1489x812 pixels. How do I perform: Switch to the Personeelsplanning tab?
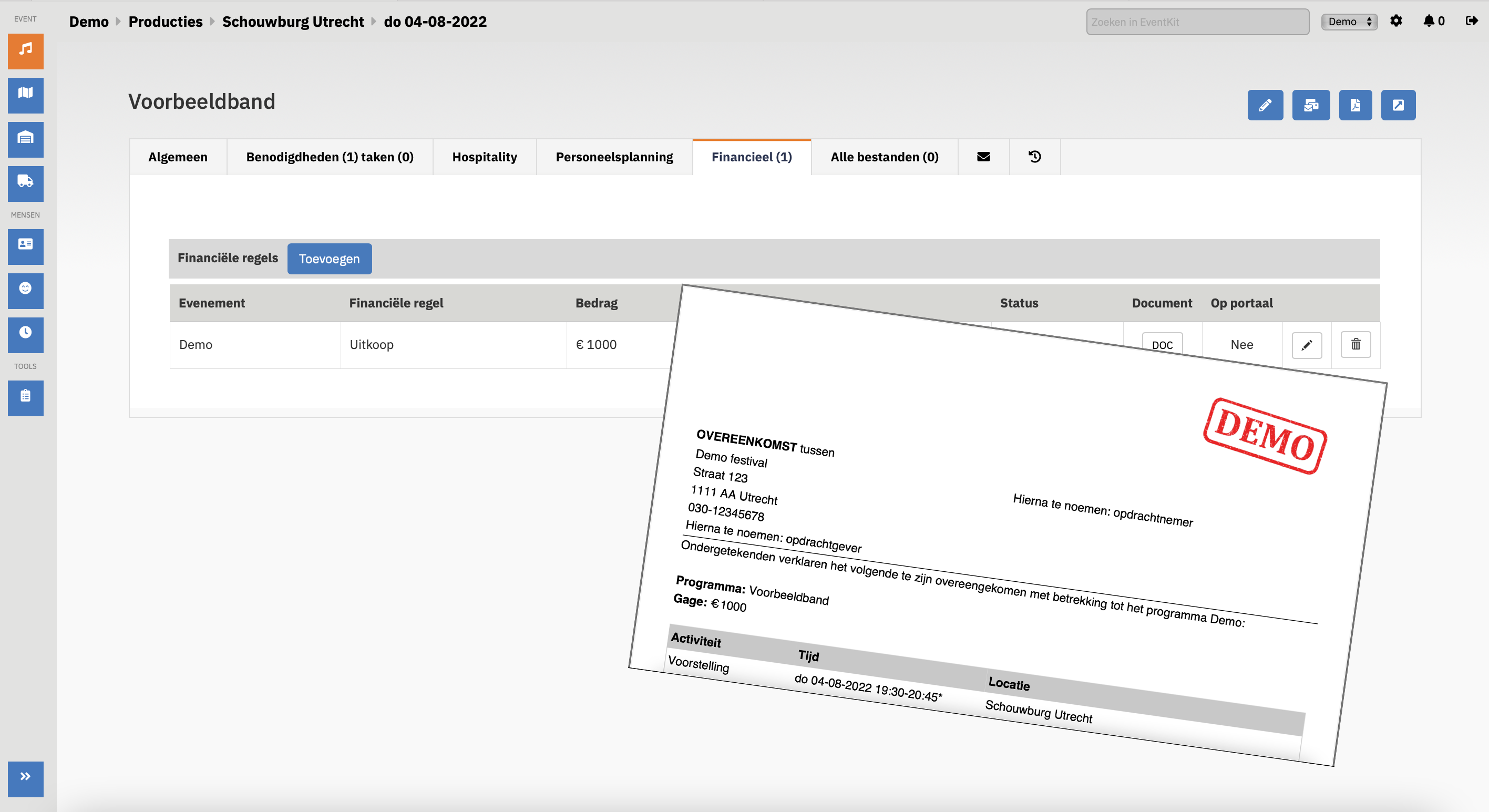pos(614,157)
